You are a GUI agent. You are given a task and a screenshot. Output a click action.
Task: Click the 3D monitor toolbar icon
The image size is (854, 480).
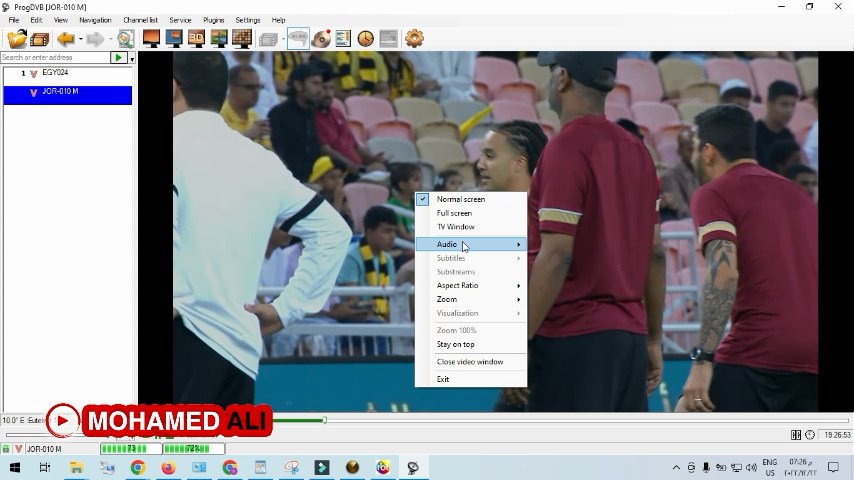coord(196,39)
